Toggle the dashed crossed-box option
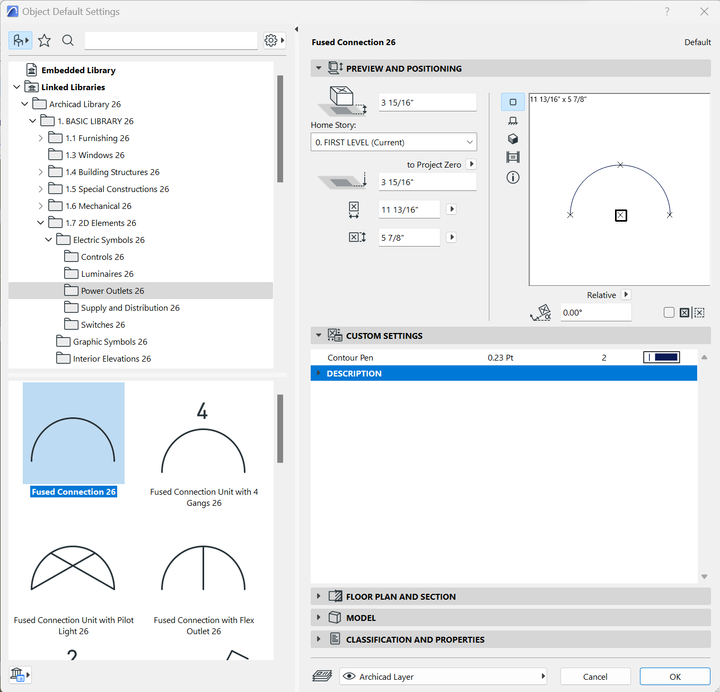This screenshot has width=720, height=692. 699,313
